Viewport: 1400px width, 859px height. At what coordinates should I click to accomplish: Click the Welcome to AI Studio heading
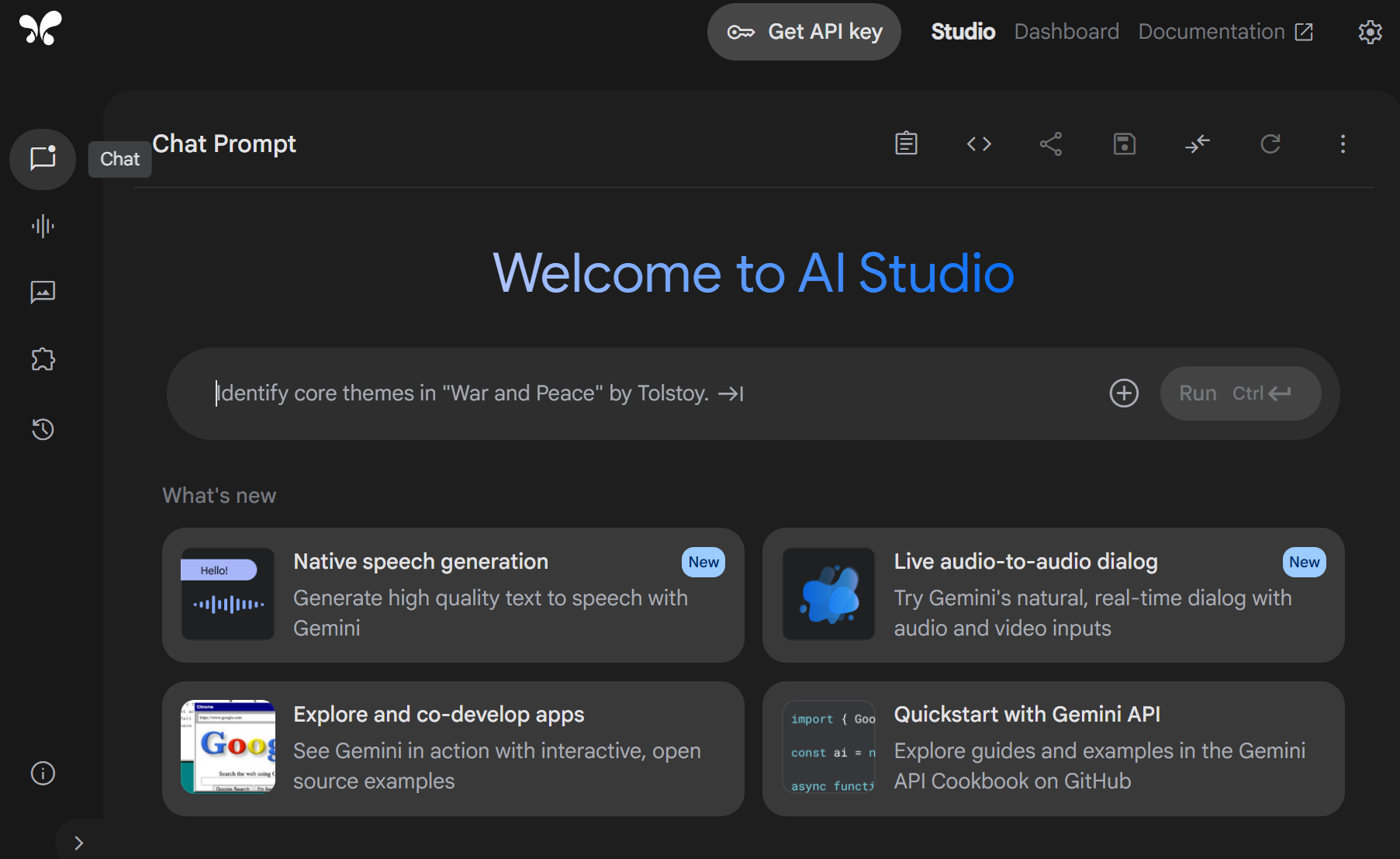(x=753, y=273)
